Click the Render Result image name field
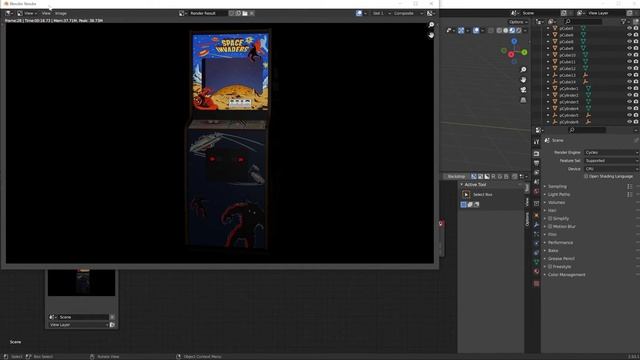Viewport: 640px width, 360px height. tap(208, 13)
